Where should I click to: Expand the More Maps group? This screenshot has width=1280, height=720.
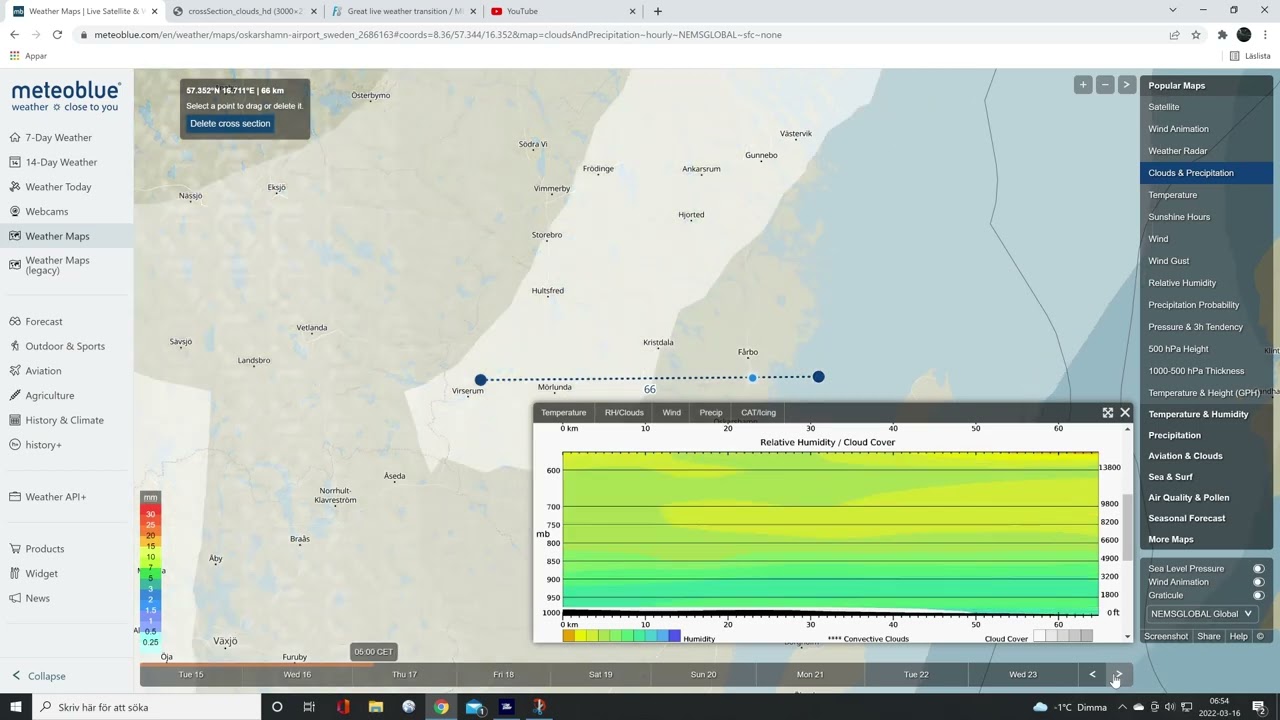pyautogui.click(x=1206, y=540)
